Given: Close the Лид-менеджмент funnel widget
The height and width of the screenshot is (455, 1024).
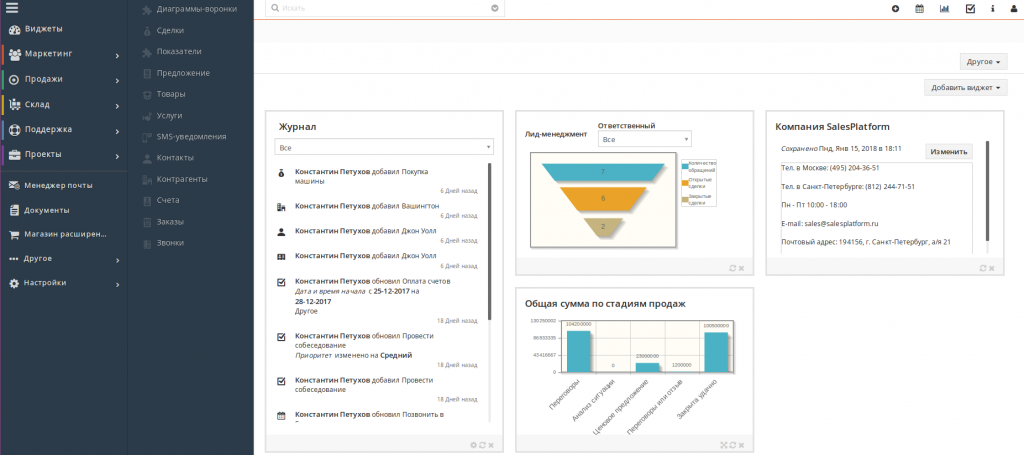Looking at the screenshot, I should (741, 268).
